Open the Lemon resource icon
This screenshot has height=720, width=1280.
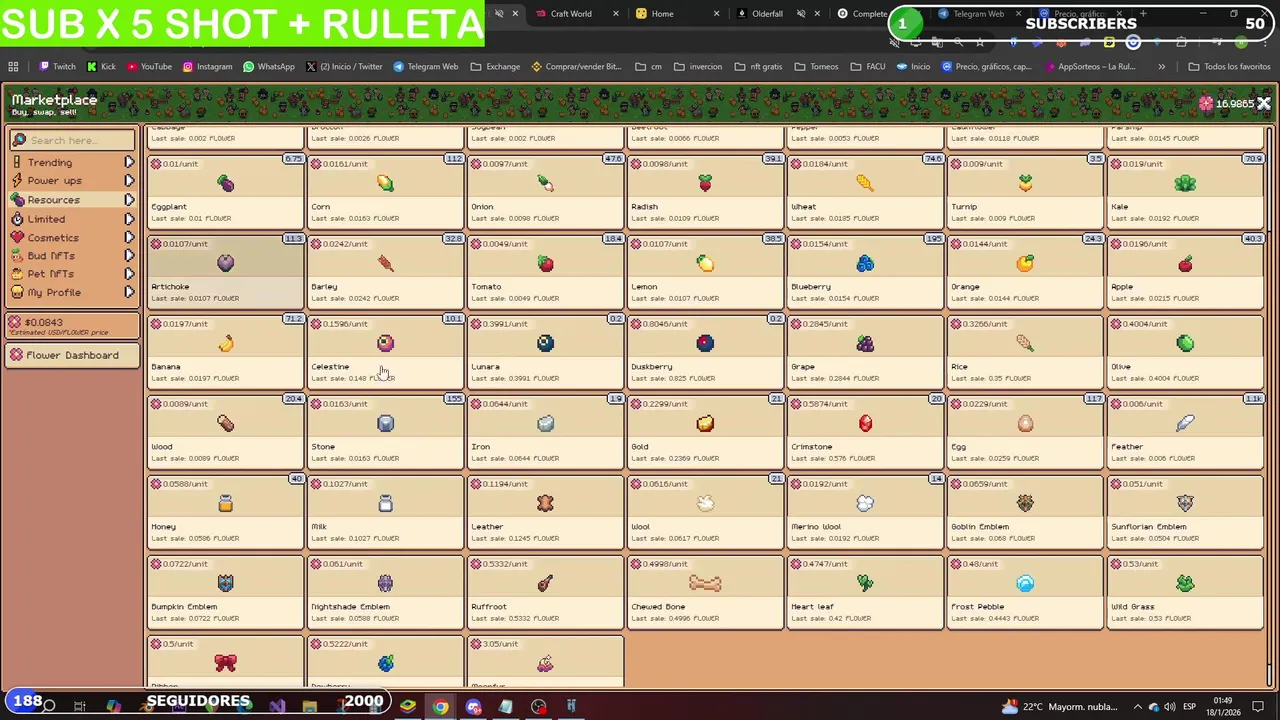705,263
